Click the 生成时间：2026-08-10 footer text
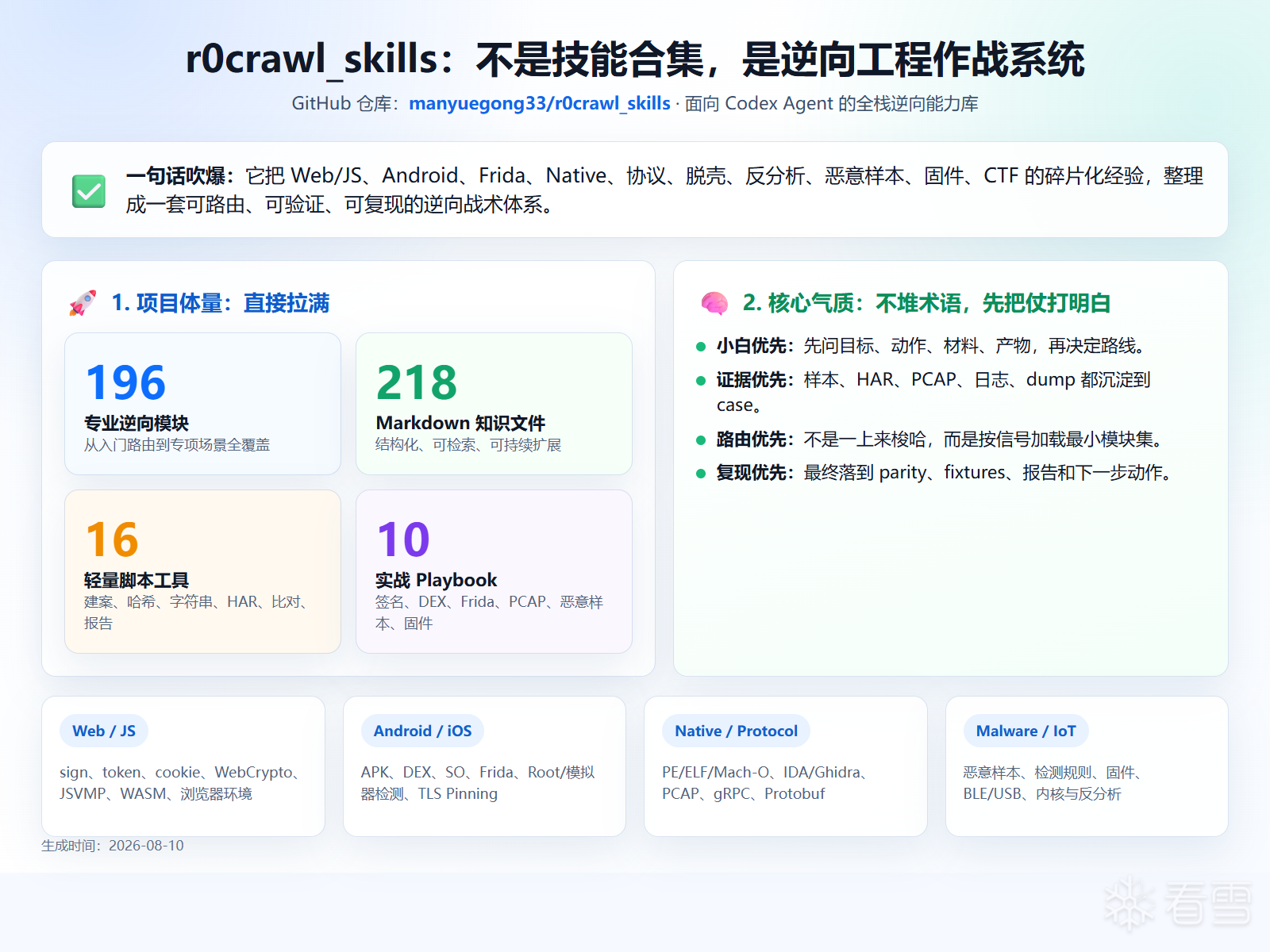Screen dimensions: 1270x952 pyautogui.click(x=113, y=846)
